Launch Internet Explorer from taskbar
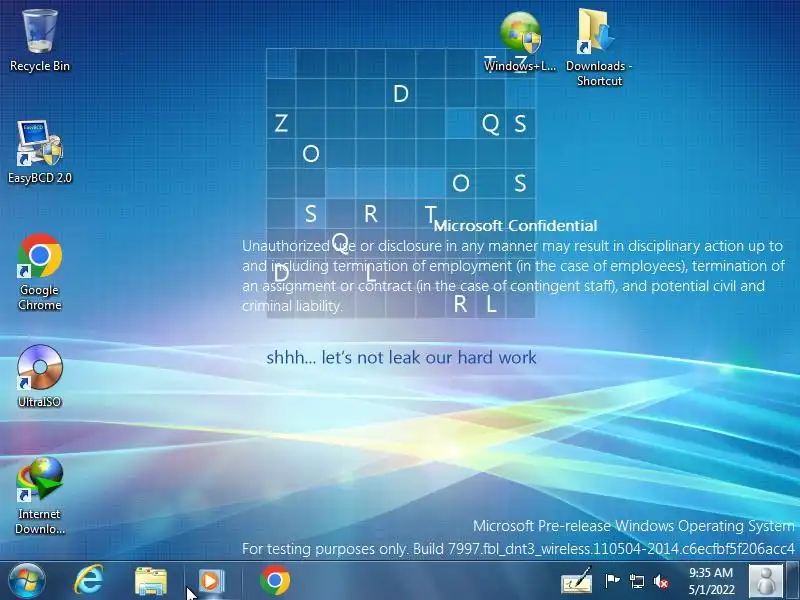 pos(89,581)
